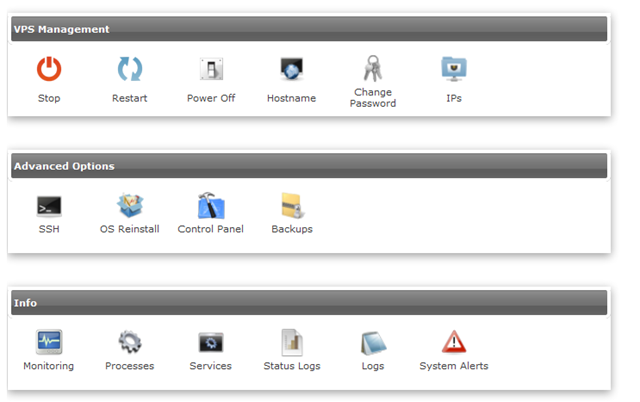Click the red Stop power icon
Image resolution: width=640 pixels, height=402 pixels.
tap(49, 69)
